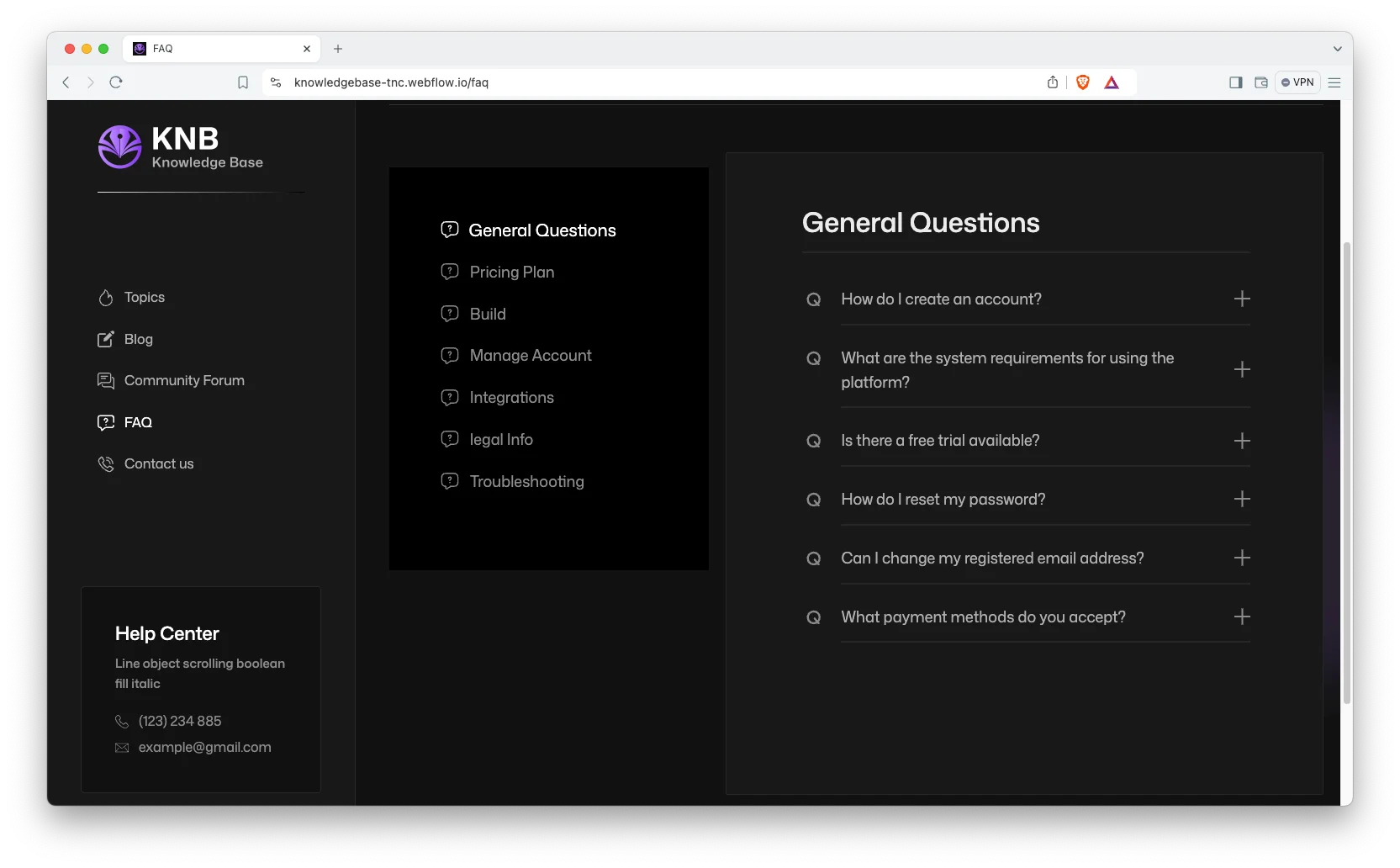Open the Pricing Plan category
Screen dimensions: 1400x868
pyautogui.click(x=510, y=272)
